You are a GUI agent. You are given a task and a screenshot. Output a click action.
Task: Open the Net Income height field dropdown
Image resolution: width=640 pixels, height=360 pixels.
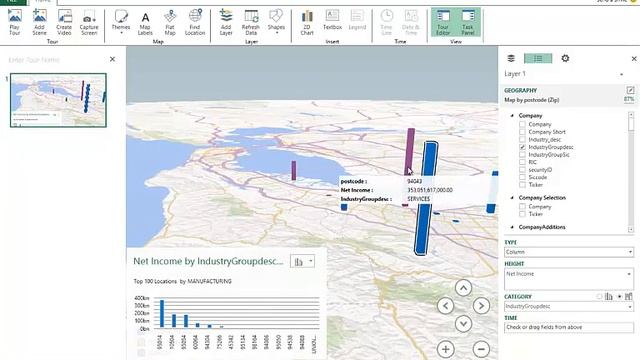(629, 274)
